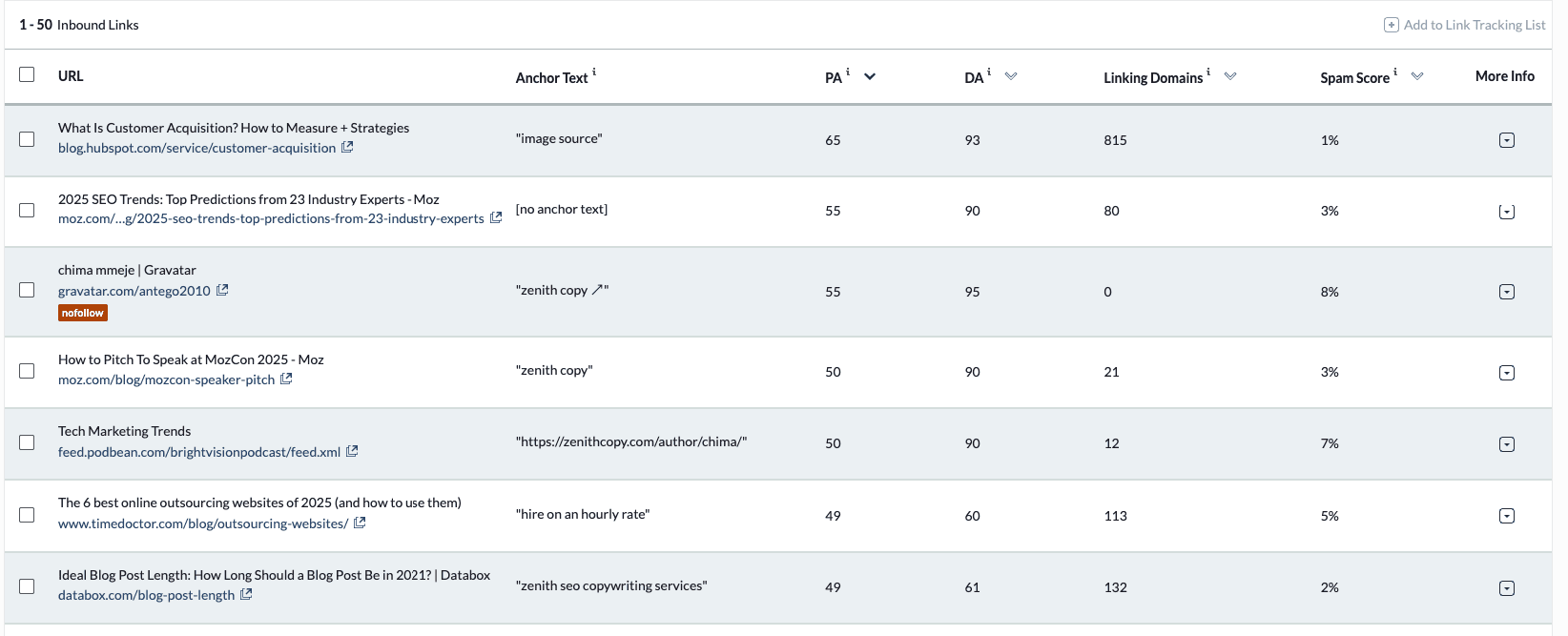Click info icon beside Linking Domains header

(x=1208, y=72)
